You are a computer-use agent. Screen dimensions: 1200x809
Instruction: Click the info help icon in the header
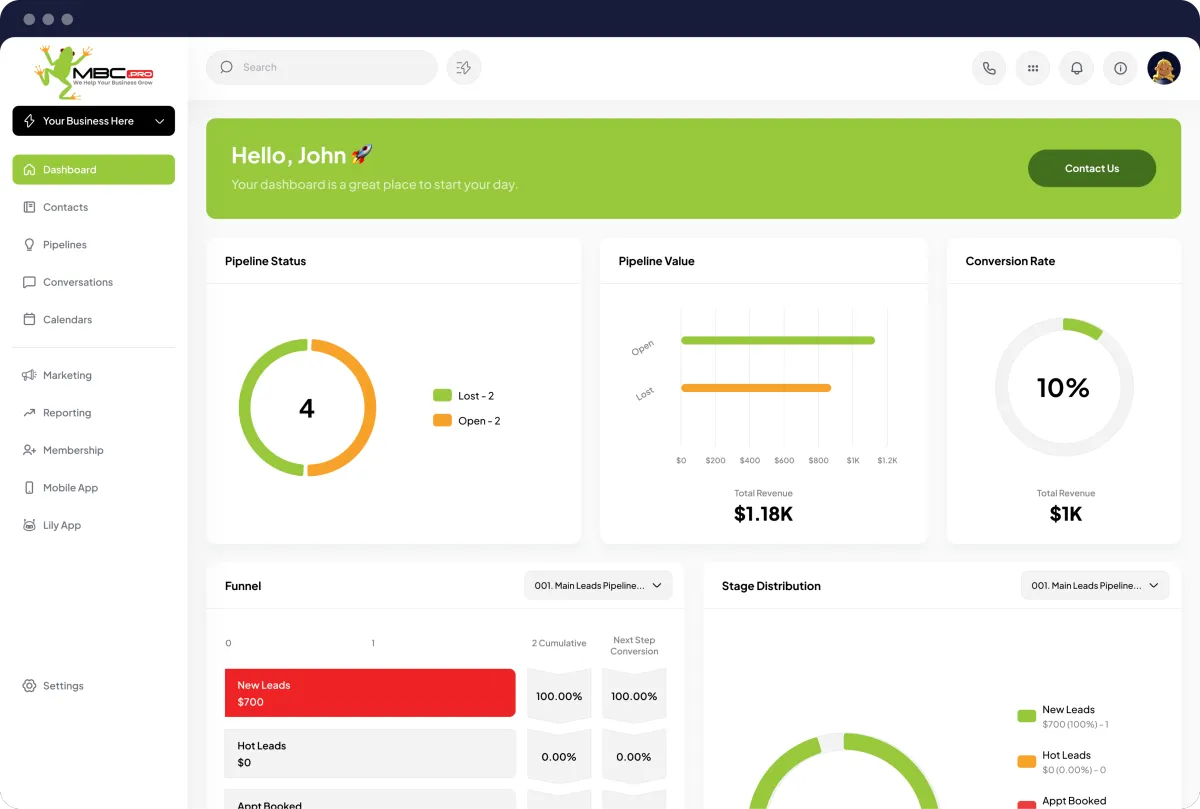1120,68
